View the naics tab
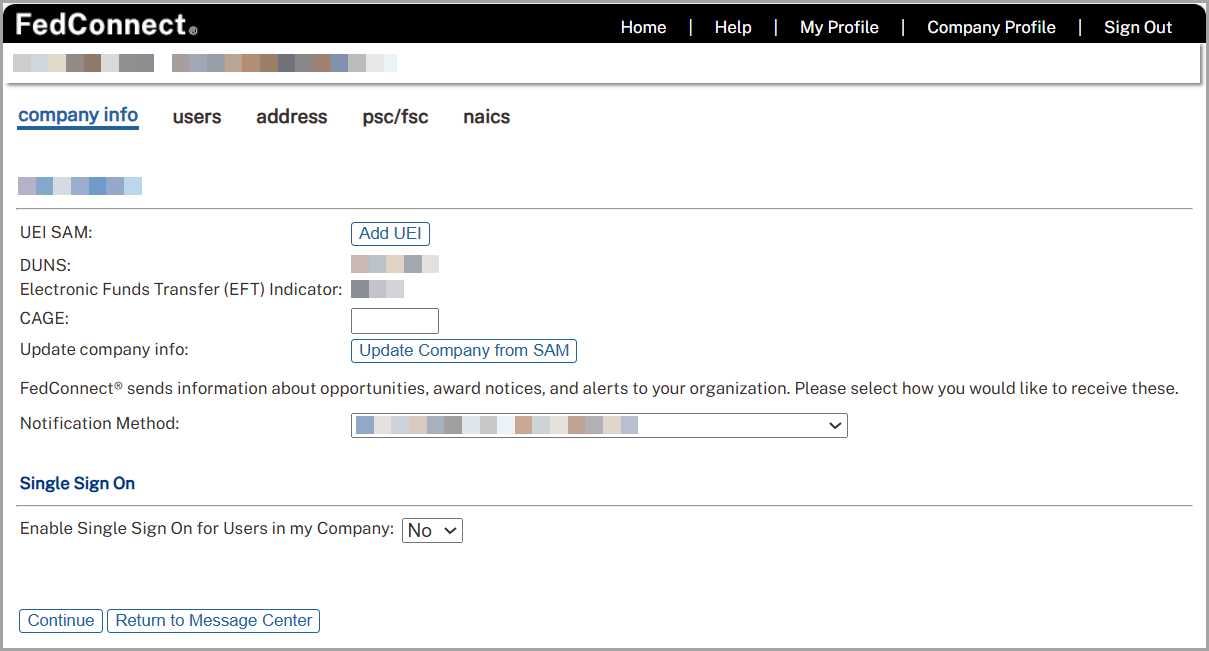This screenshot has height=651, width=1209. pyautogui.click(x=486, y=117)
